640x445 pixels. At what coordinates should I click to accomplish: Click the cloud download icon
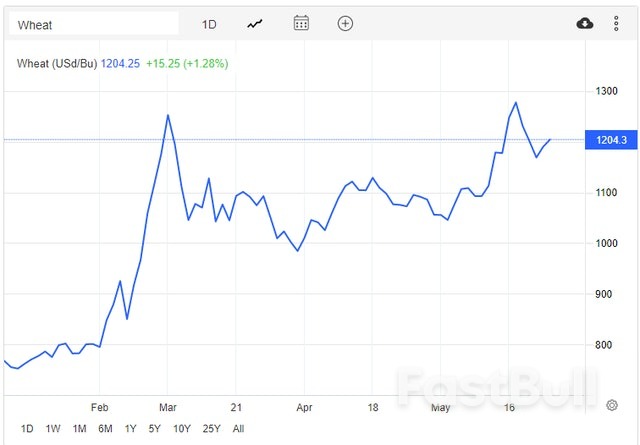585,23
